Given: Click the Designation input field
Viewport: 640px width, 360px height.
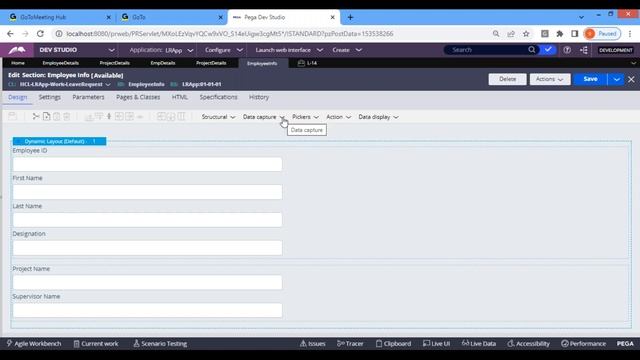Looking at the screenshot, I should [147, 248].
